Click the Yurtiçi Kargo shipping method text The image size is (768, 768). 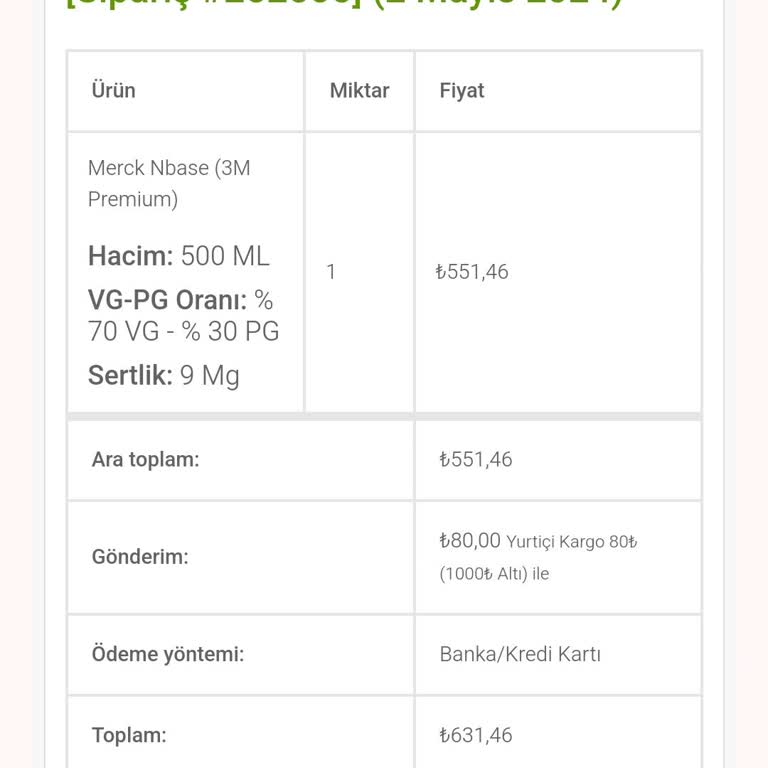point(571,542)
